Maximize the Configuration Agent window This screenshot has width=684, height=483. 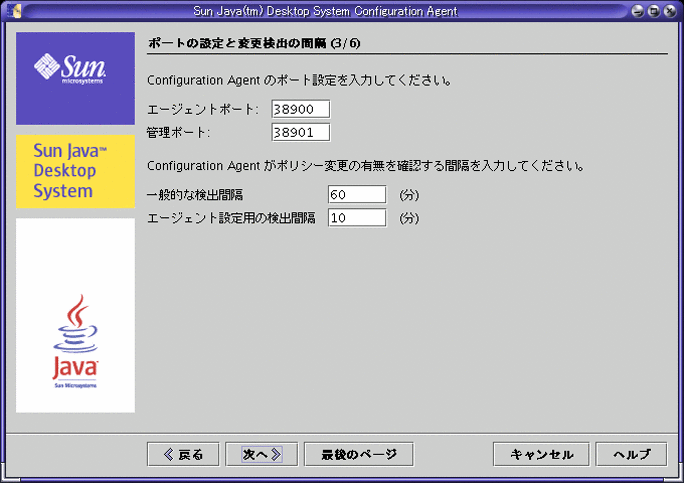pos(653,11)
